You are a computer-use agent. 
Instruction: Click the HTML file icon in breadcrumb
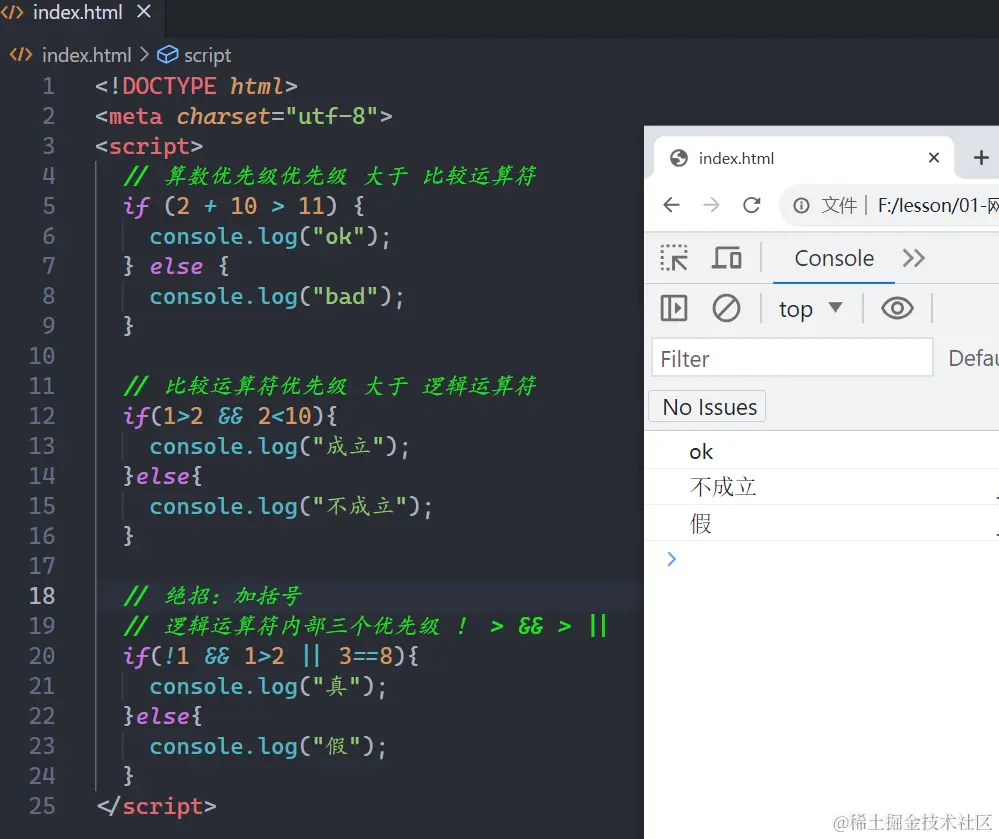point(20,55)
